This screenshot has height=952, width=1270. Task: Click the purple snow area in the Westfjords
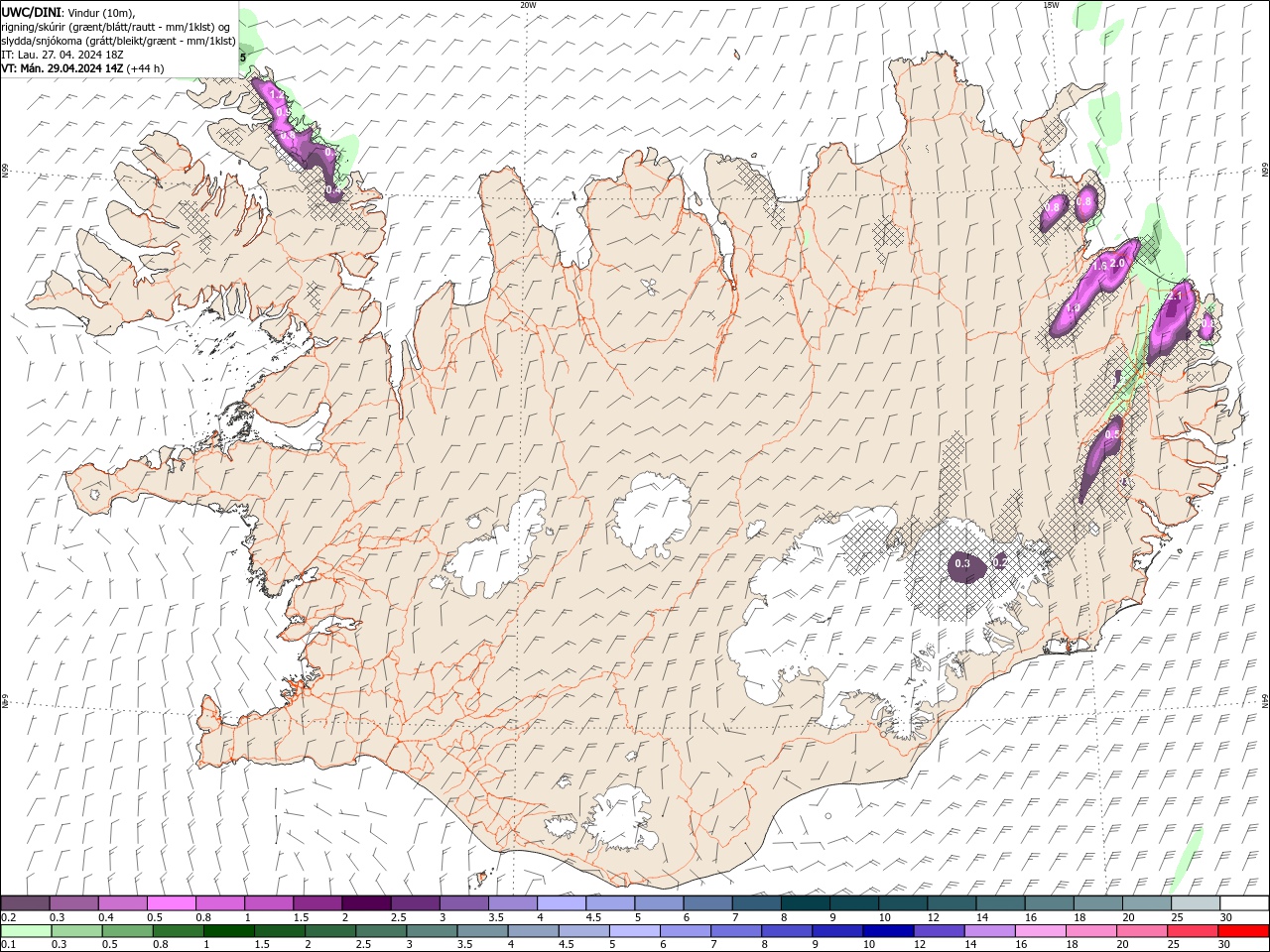pyautogui.click(x=298, y=139)
